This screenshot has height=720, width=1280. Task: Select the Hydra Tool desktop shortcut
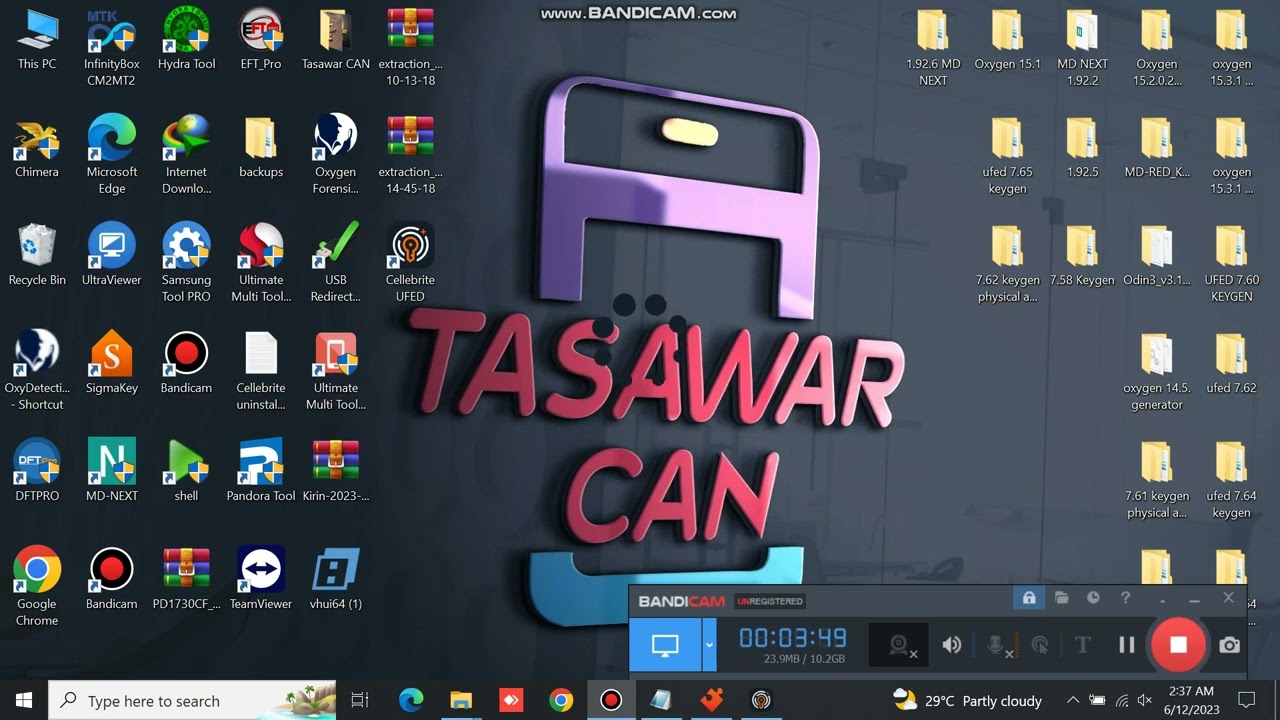(x=187, y=40)
